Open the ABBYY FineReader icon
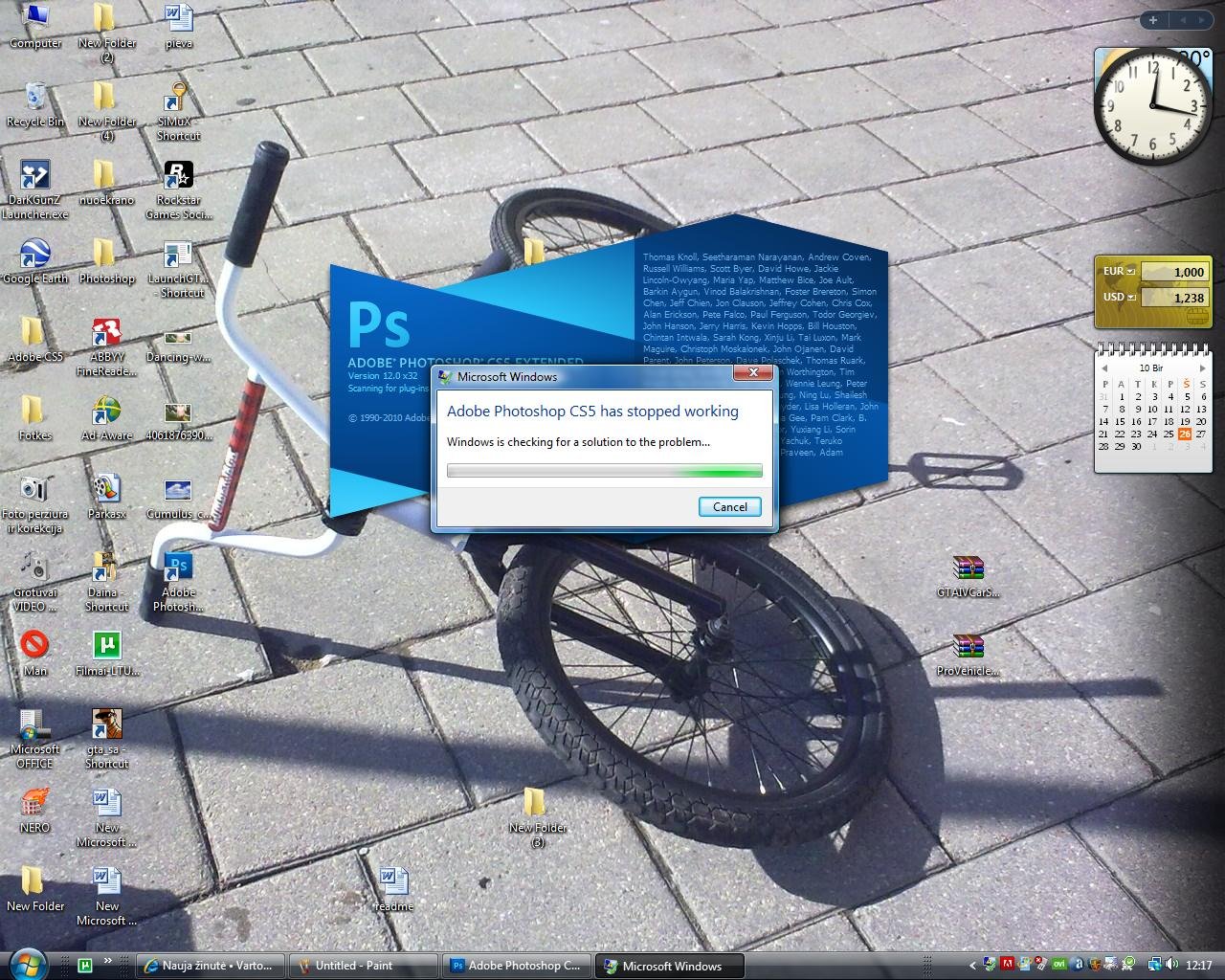This screenshot has height=980, width=1225. tap(106, 334)
